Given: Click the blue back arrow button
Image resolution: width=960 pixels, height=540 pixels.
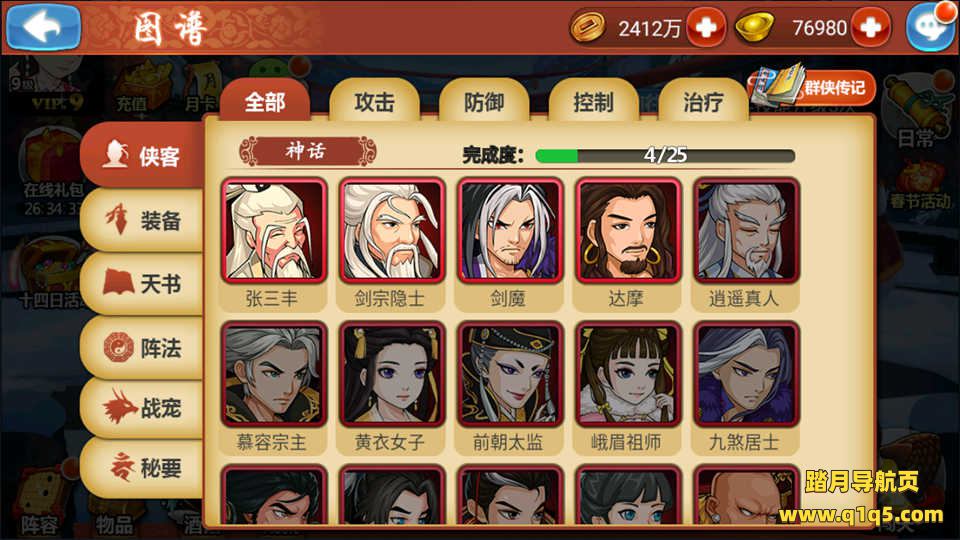Looking at the screenshot, I should [43, 27].
